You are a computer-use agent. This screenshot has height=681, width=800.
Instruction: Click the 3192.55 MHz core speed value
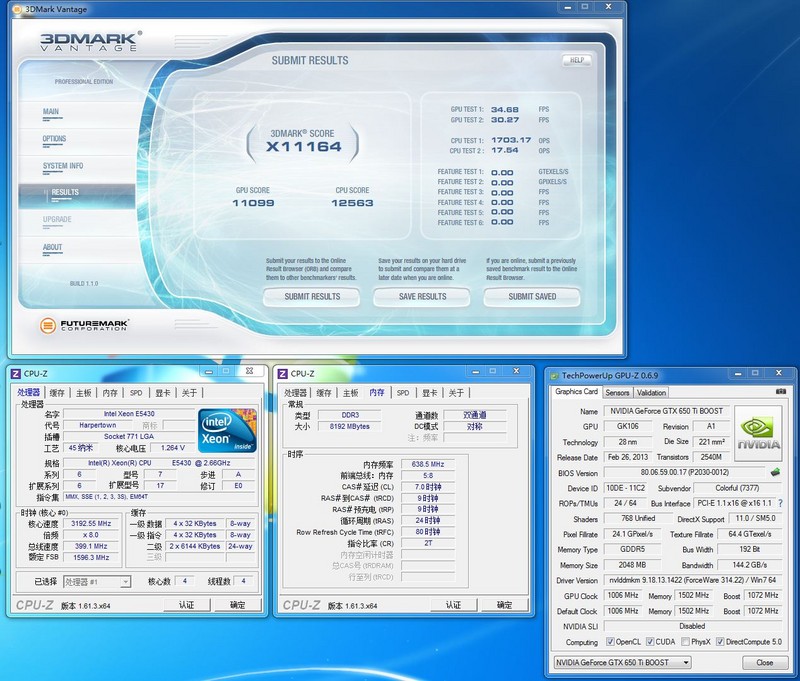coord(91,523)
